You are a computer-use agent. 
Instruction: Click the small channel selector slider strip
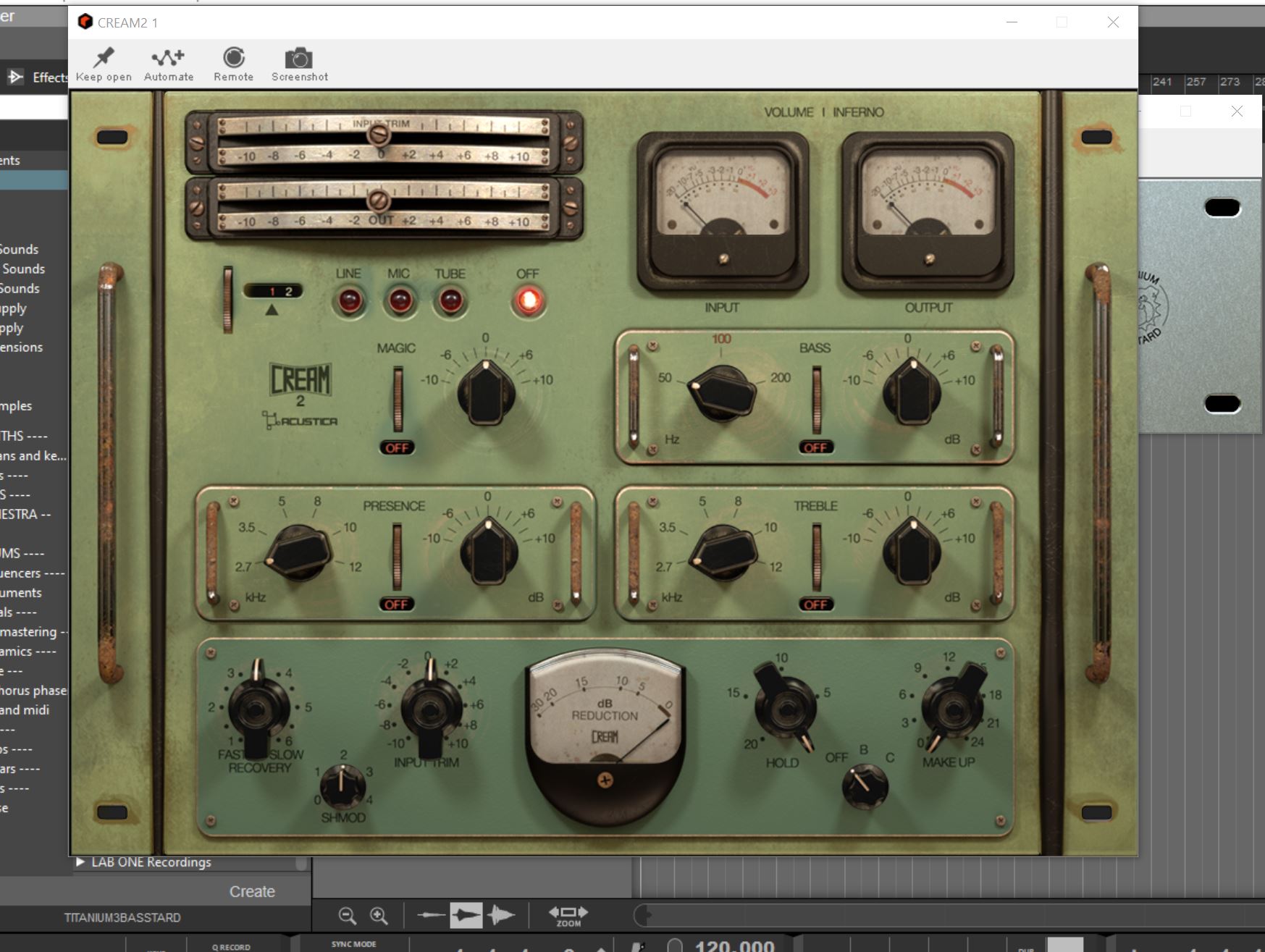pyautogui.click(x=228, y=300)
